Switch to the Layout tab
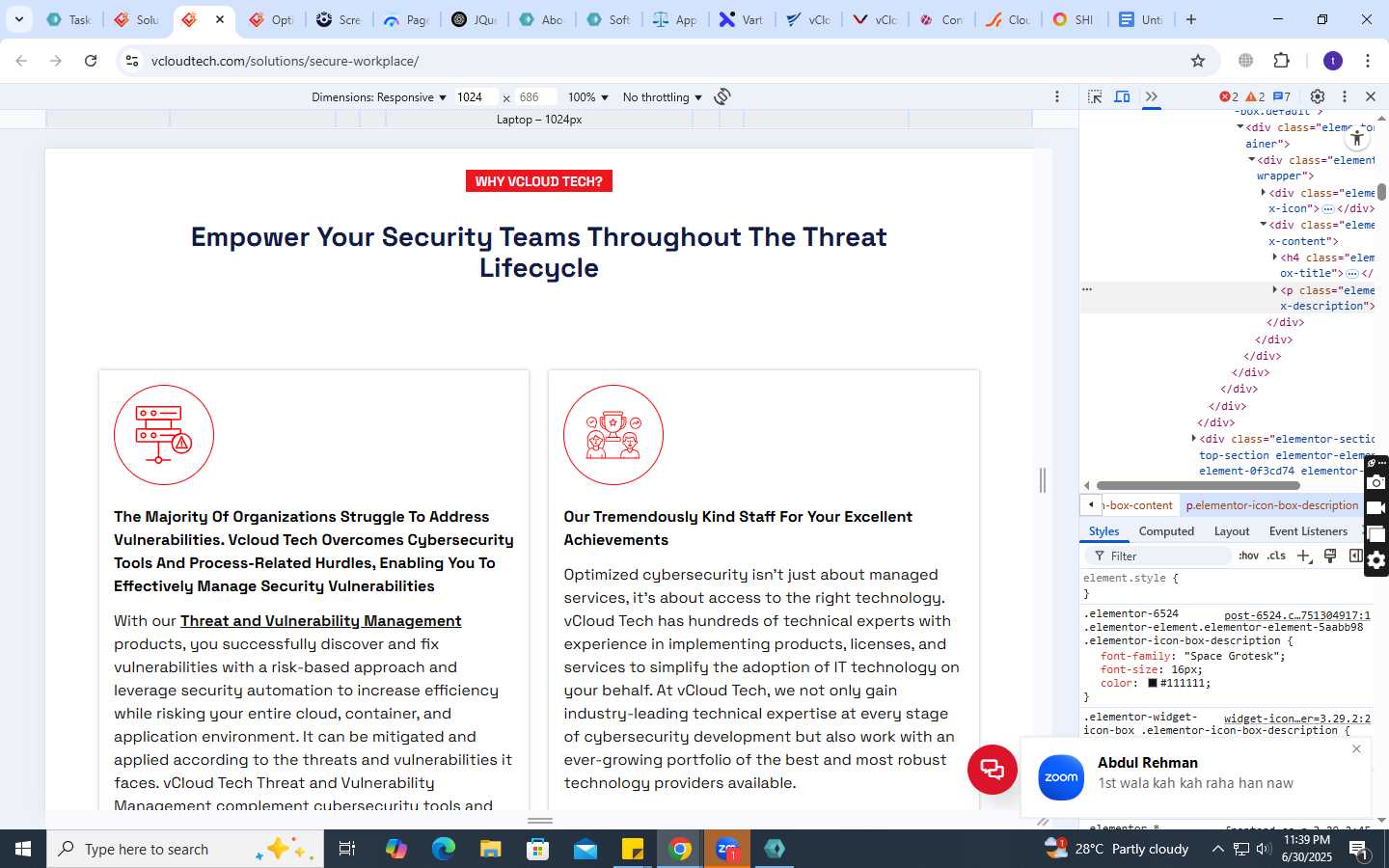The width and height of the screenshot is (1389, 868). pos(1232,531)
